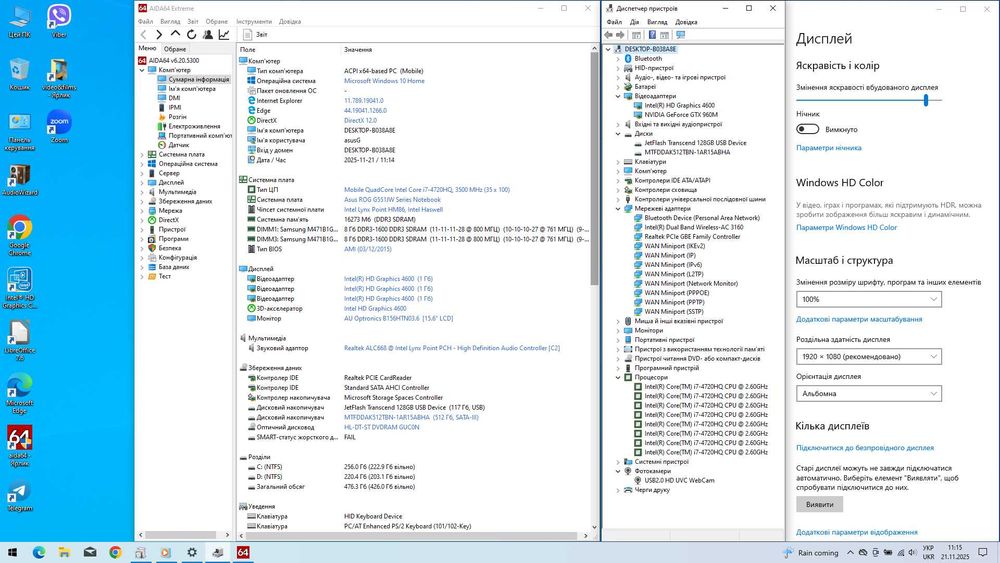Collapse the Мережеві адаптери node in Device Manager
This screenshot has height=563, width=1000.
pos(618,208)
